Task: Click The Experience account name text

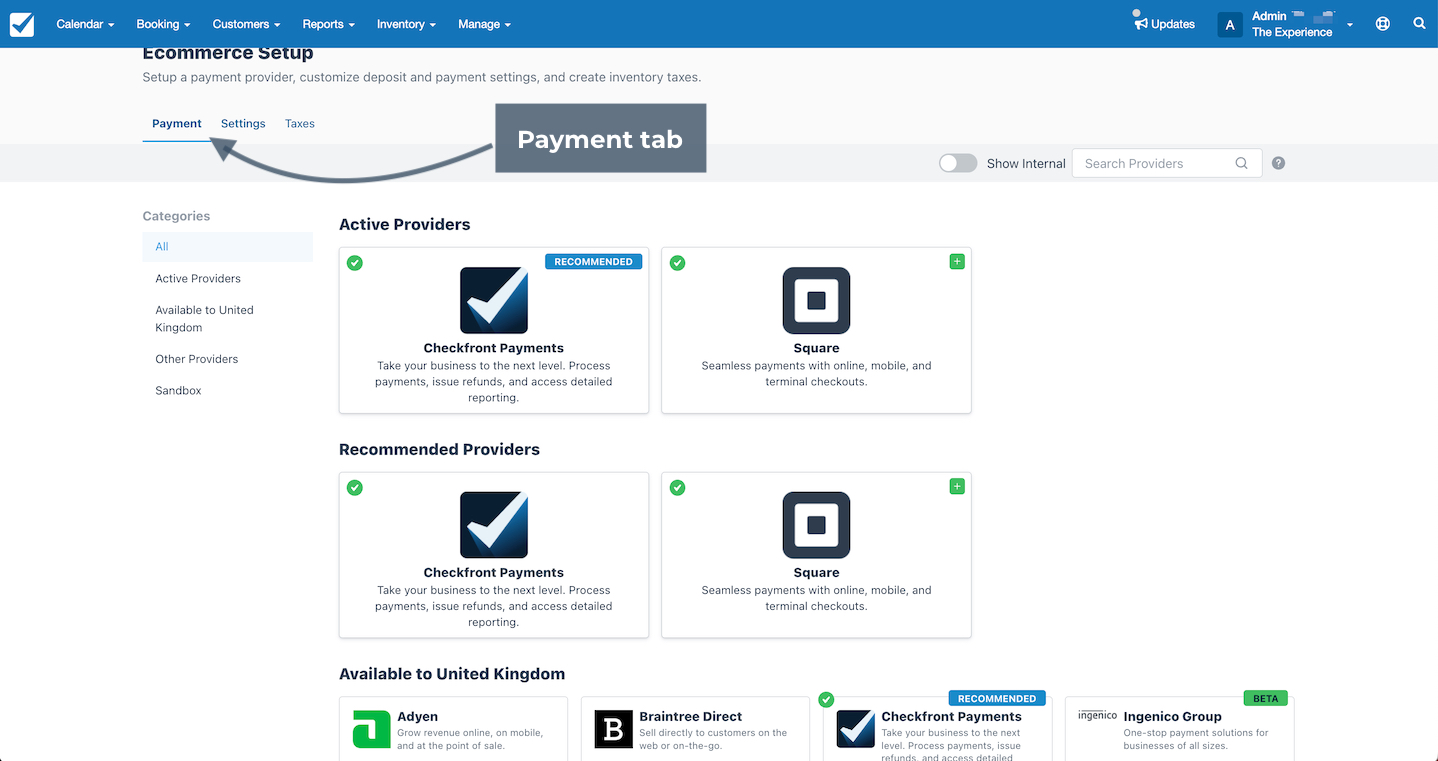Action: pyautogui.click(x=1292, y=32)
